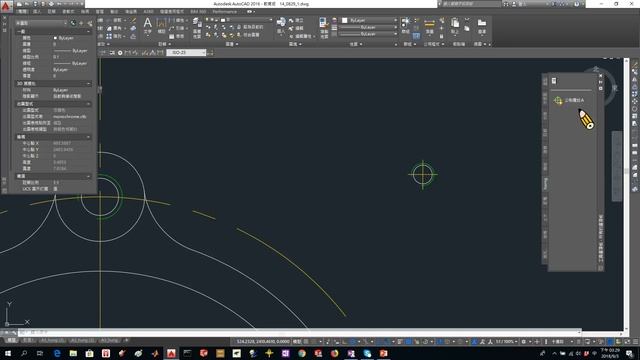Click the Save icon in quick access toolbar

coord(35,4)
